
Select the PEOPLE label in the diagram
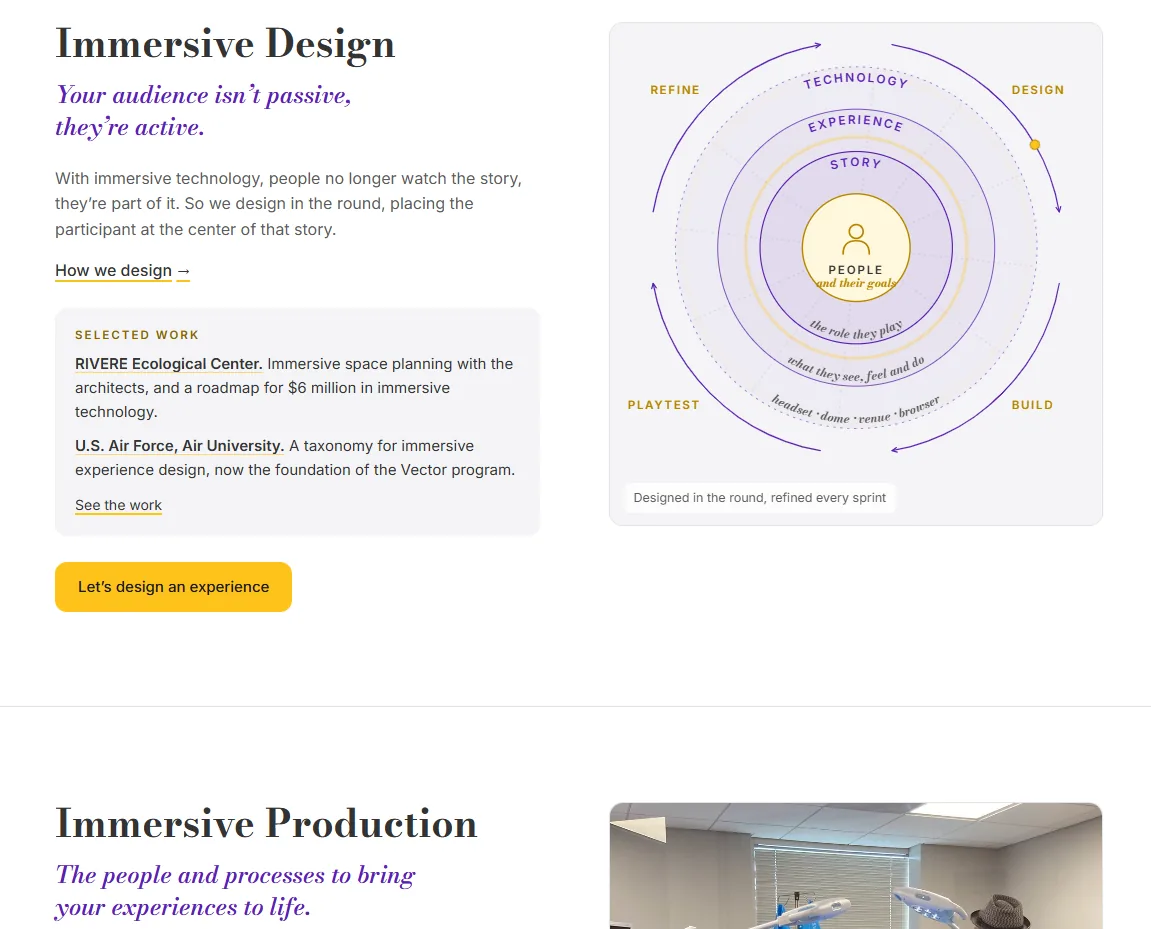[856, 270]
